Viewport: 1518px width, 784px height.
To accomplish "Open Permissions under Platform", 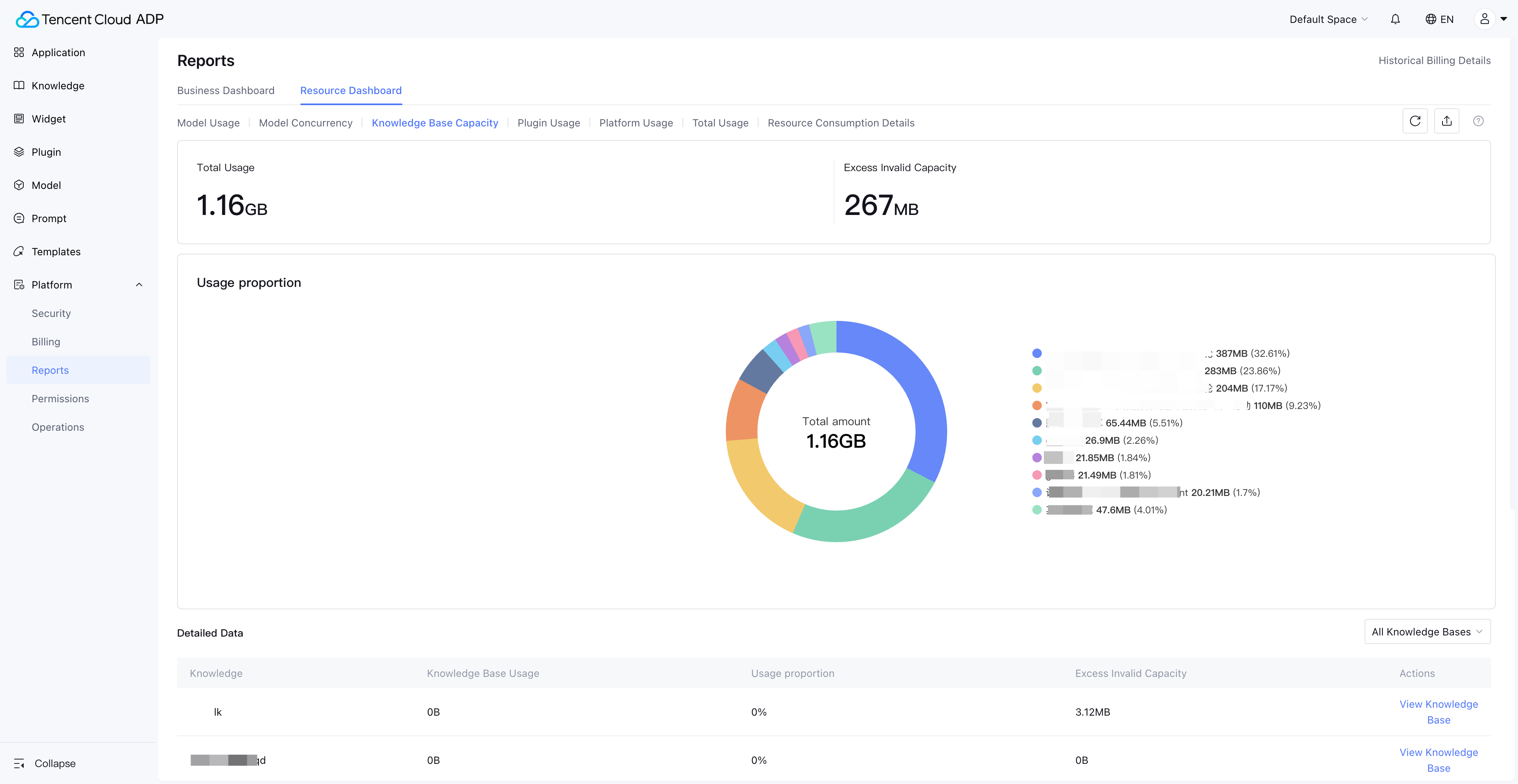I will tap(60, 399).
